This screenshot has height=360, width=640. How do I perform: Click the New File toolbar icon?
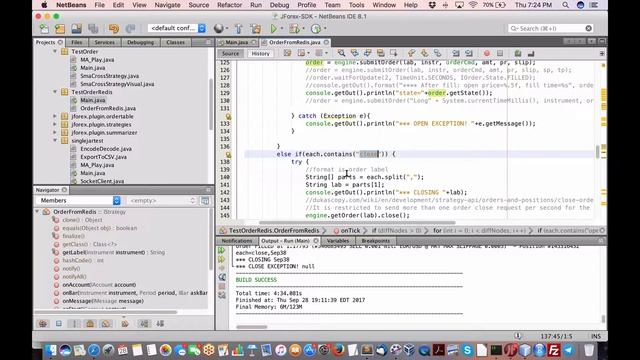[x=44, y=29]
